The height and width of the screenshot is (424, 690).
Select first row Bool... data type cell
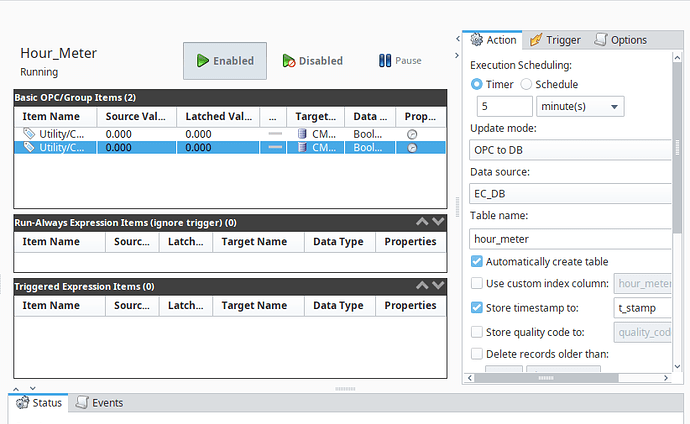pyautogui.click(x=370, y=134)
